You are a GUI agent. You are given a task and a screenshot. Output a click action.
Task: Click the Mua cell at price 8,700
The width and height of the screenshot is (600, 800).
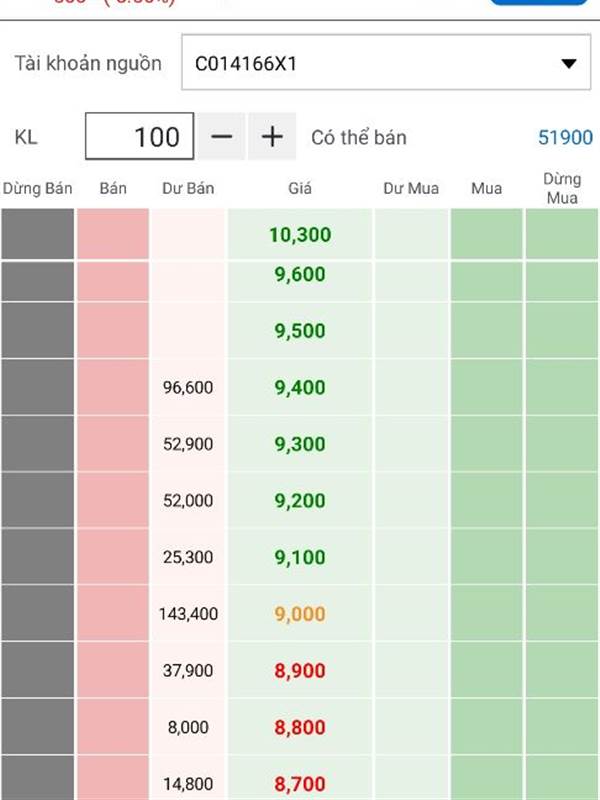coord(486,778)
